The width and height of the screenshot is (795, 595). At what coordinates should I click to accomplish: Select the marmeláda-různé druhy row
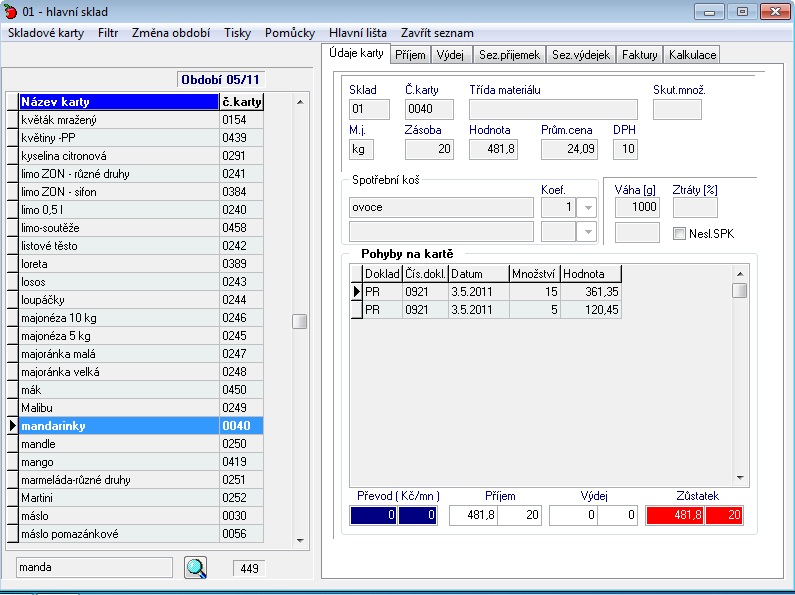[141, 480]
